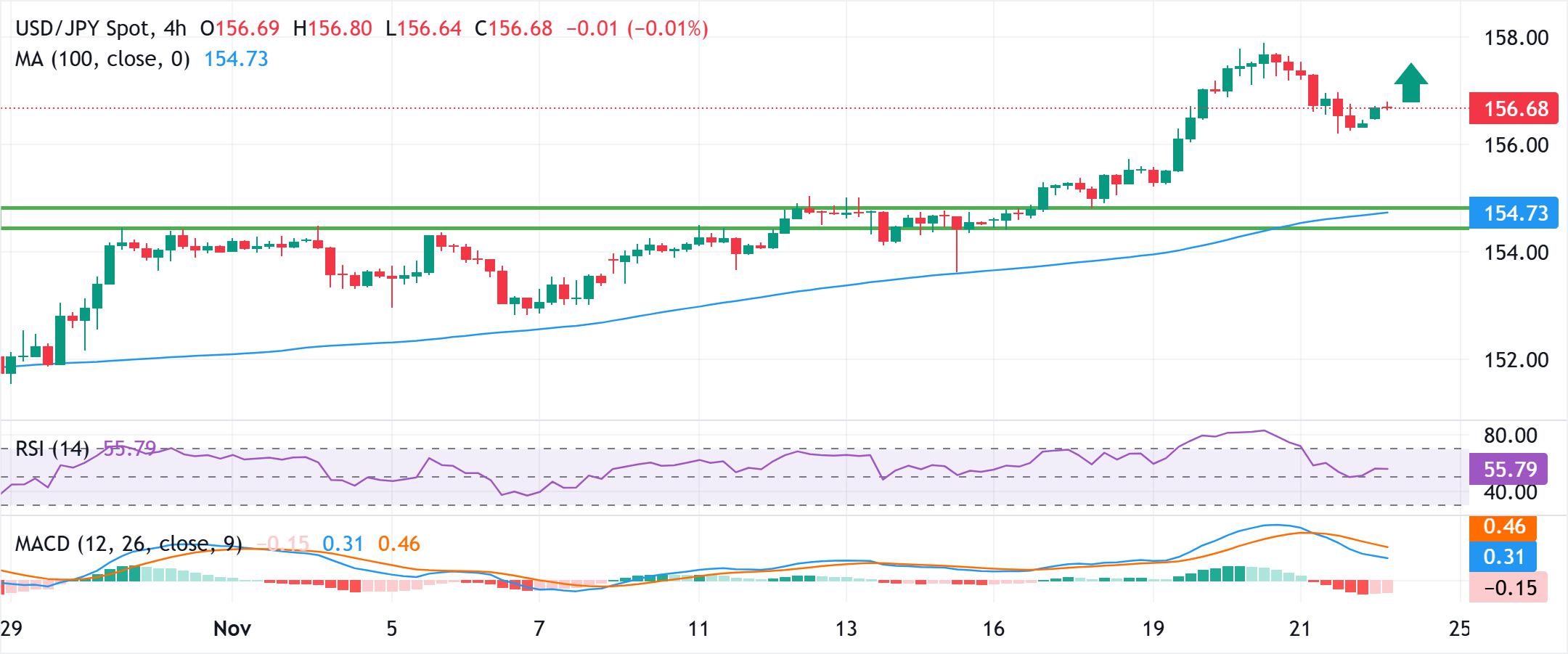Click the blue 0.31 MACD value tag
1568x654 pixels.
[1504, 557]
